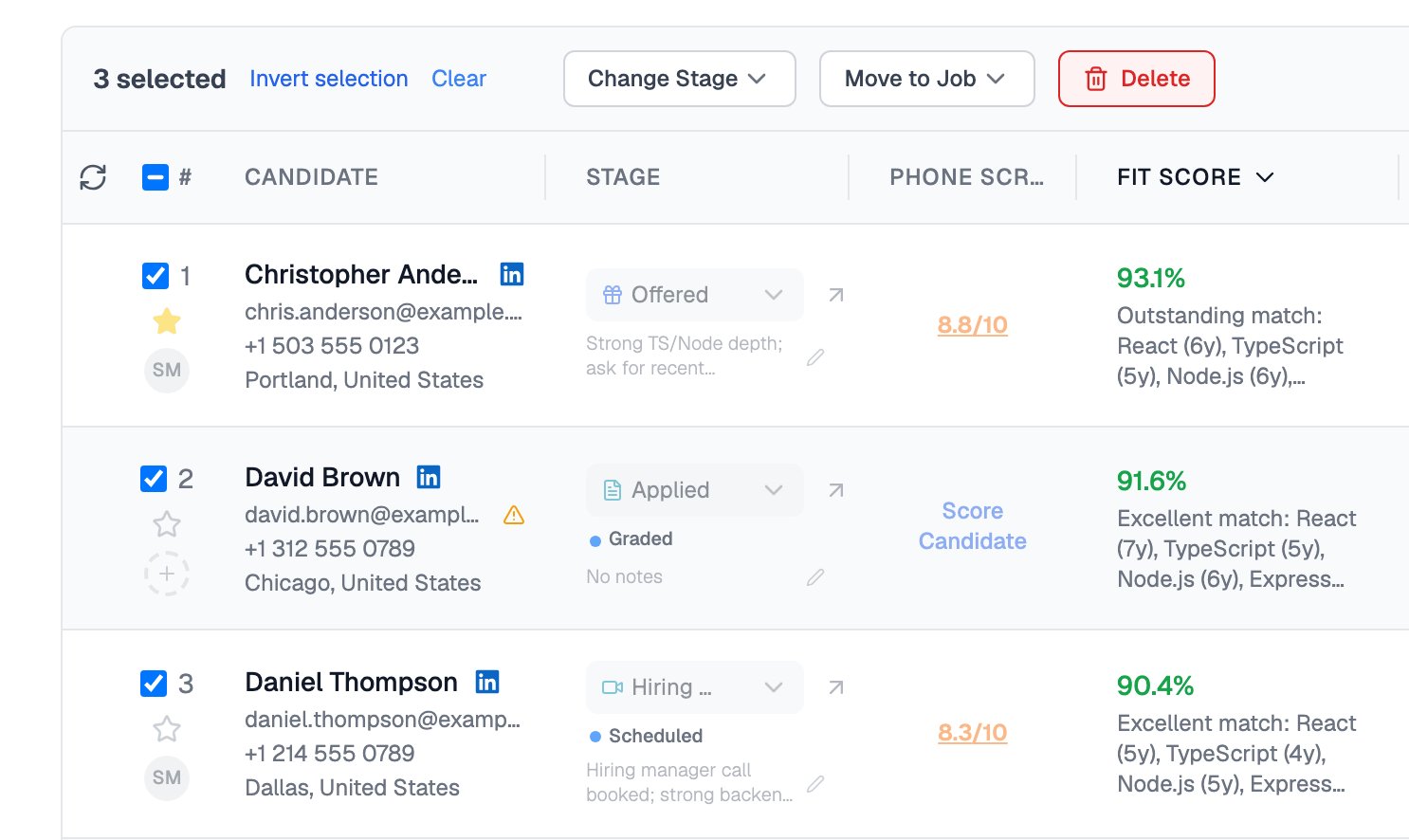Image resolution: width=1409 pixels, height=840 pixels.
Task: Edit David Brown's empty notes
Action: [x=815, y=576]
